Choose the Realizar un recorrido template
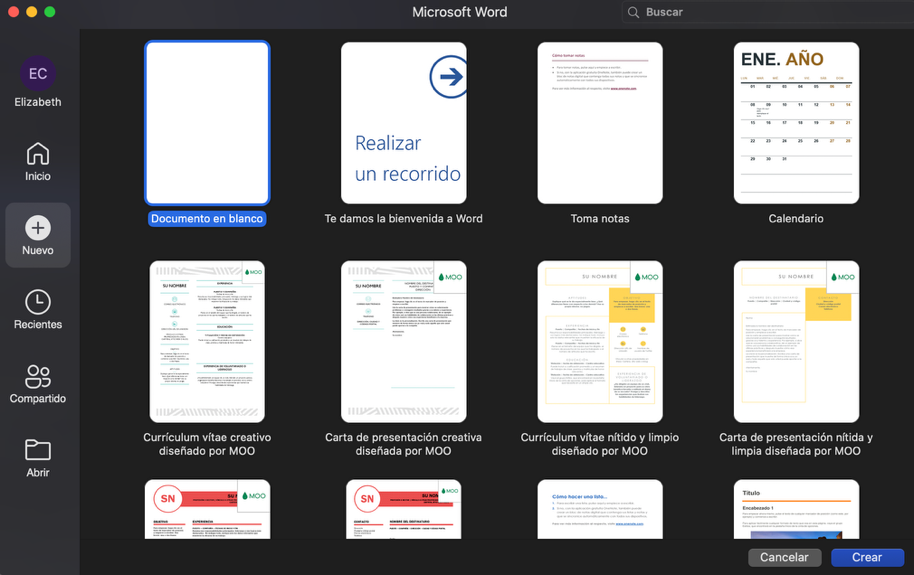This screenshot has height=575, width=914. point(403,123)
